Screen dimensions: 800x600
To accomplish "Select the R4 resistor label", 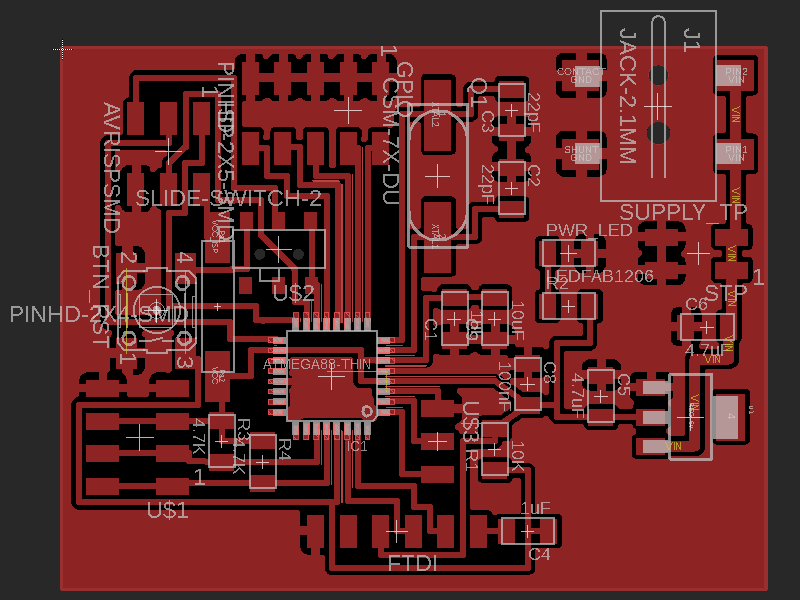I will 284,448.
